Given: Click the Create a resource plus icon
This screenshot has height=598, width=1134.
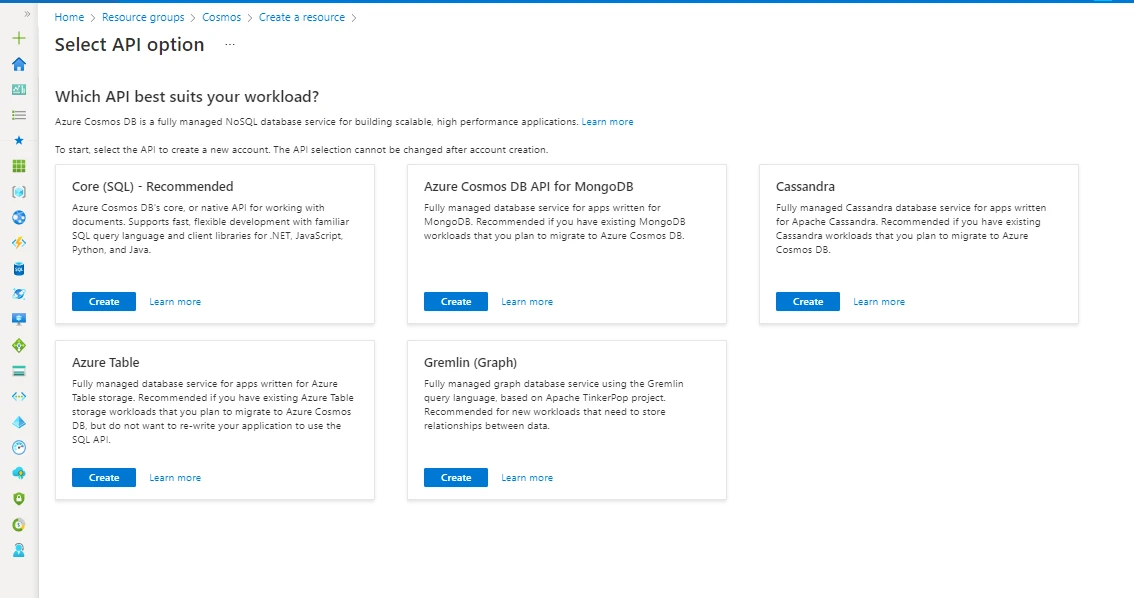Looking at the screenshot, I should point(18,38).
